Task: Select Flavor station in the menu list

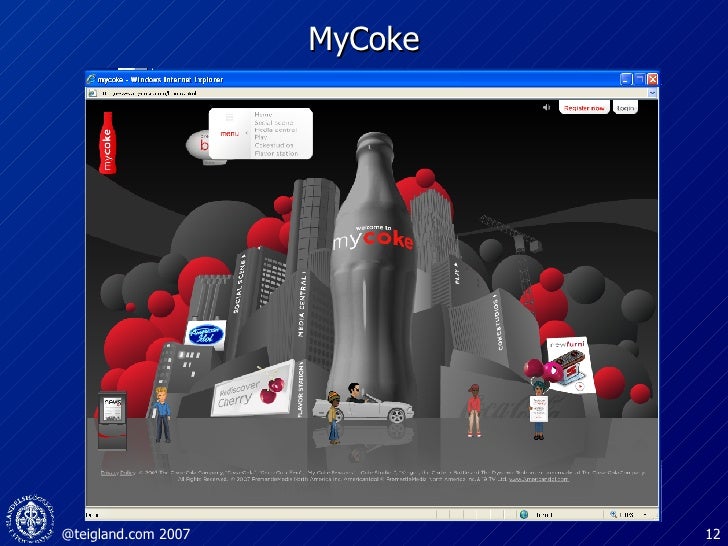Action: [x=276, y=153]
